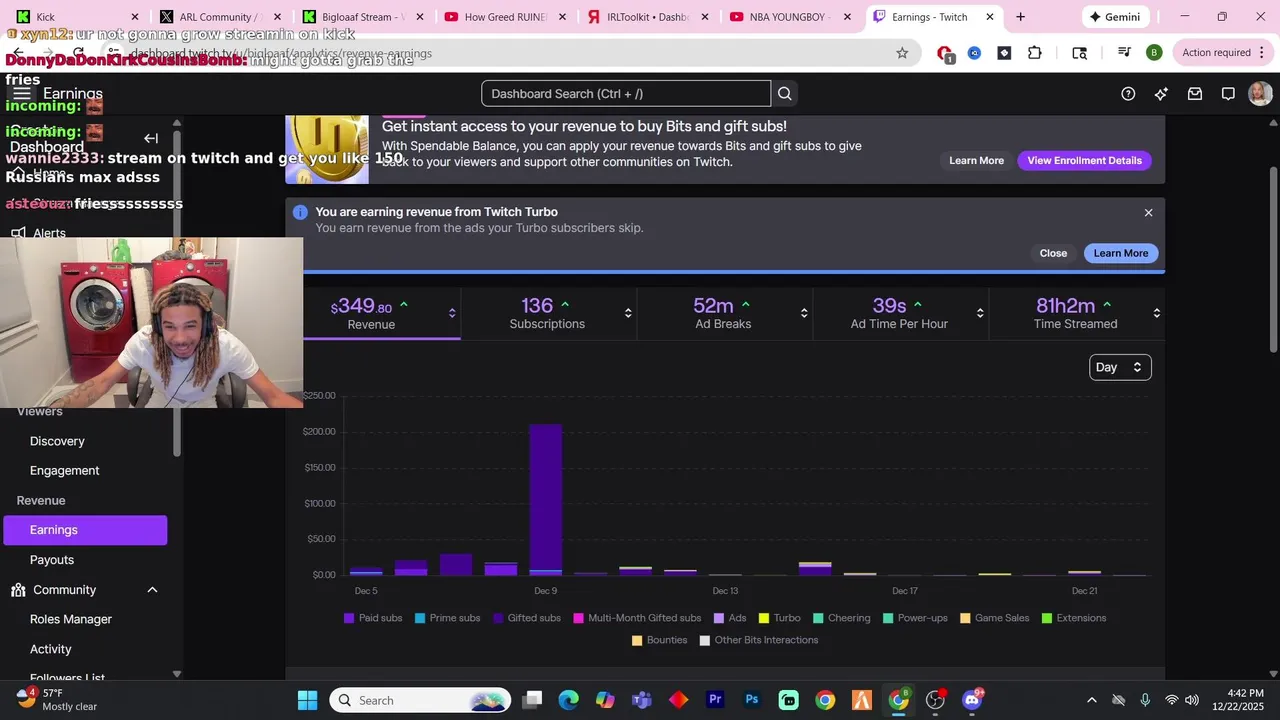Change the Ad Breaks metric selector arrows

804,313
